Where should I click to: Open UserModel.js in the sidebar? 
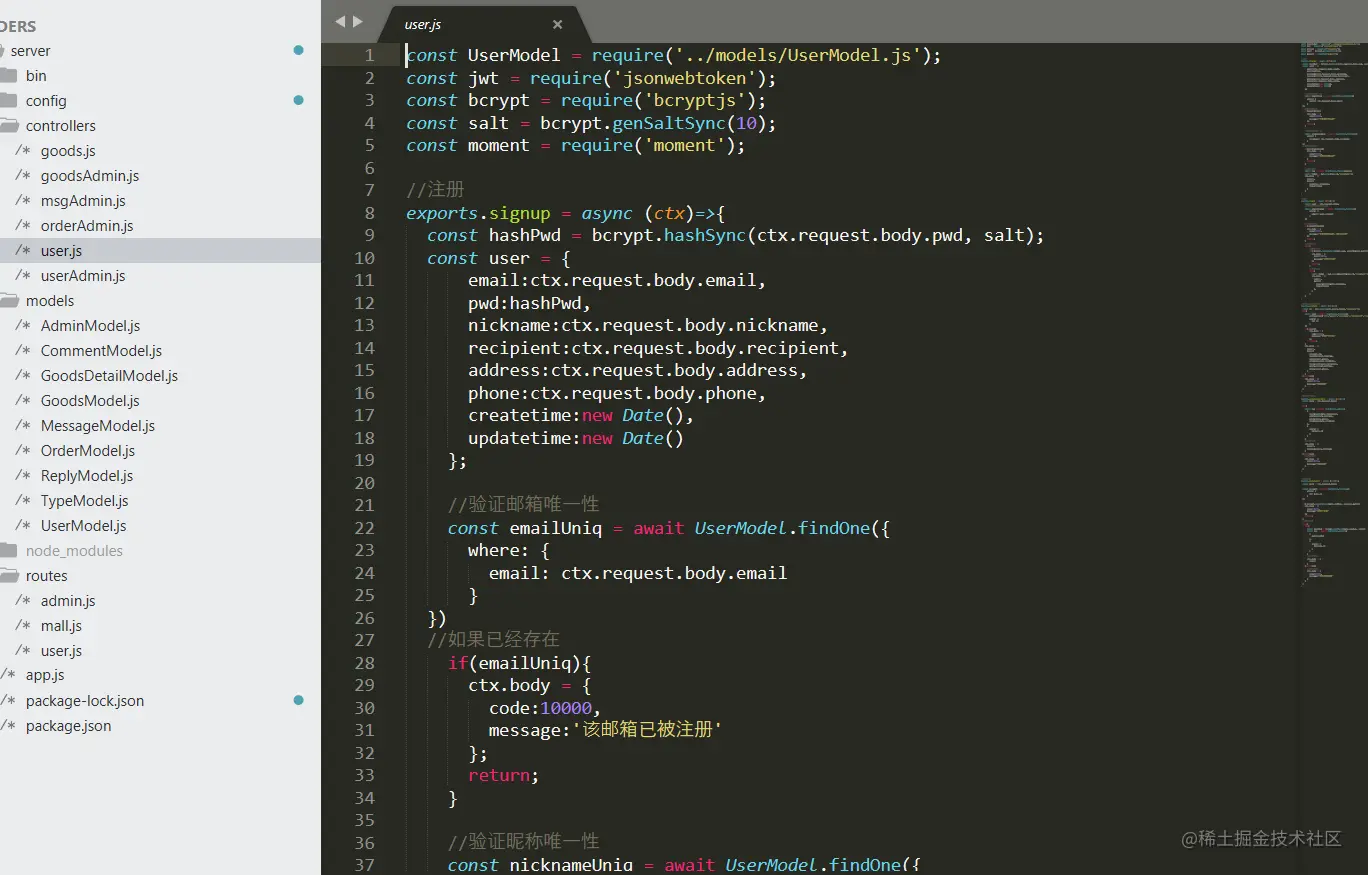pos(83,526)
